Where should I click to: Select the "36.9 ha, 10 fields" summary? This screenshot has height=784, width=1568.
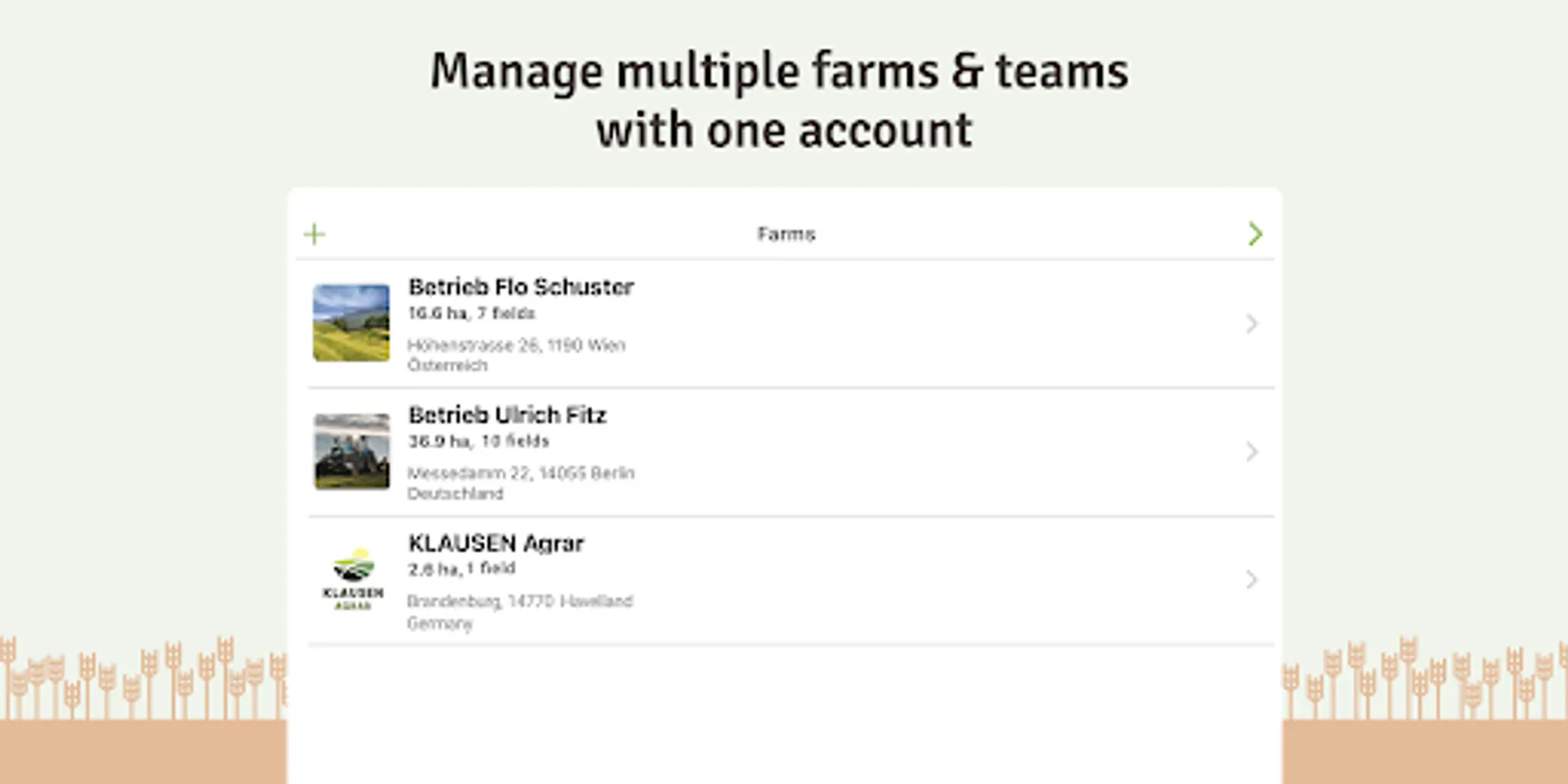point(478,442)
